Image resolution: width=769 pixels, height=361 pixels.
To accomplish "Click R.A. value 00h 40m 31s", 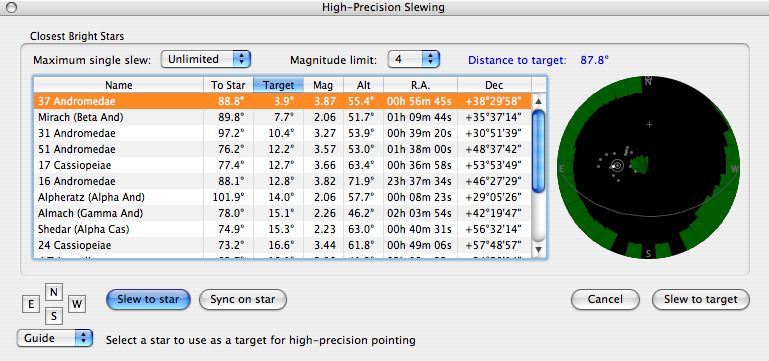I will click(x=419, y=229).
